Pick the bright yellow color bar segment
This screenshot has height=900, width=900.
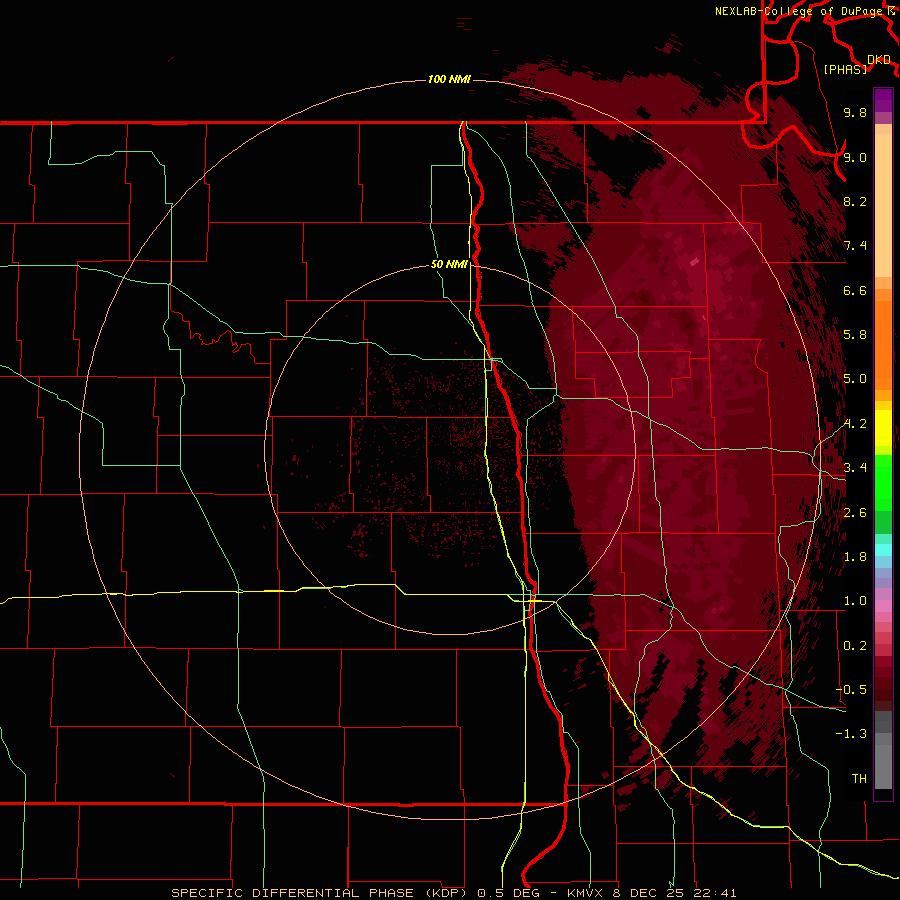pos(883,428)
